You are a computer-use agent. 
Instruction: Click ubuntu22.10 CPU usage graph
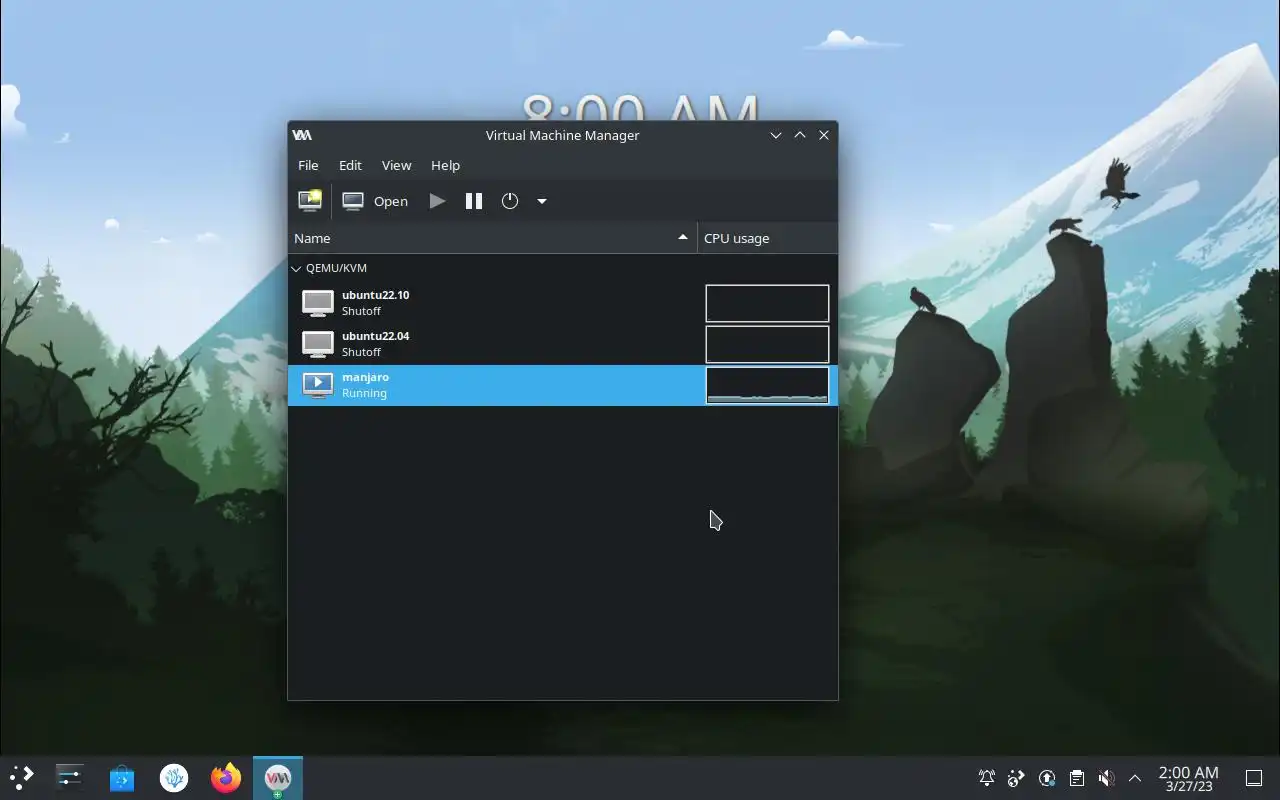point(767,303)
